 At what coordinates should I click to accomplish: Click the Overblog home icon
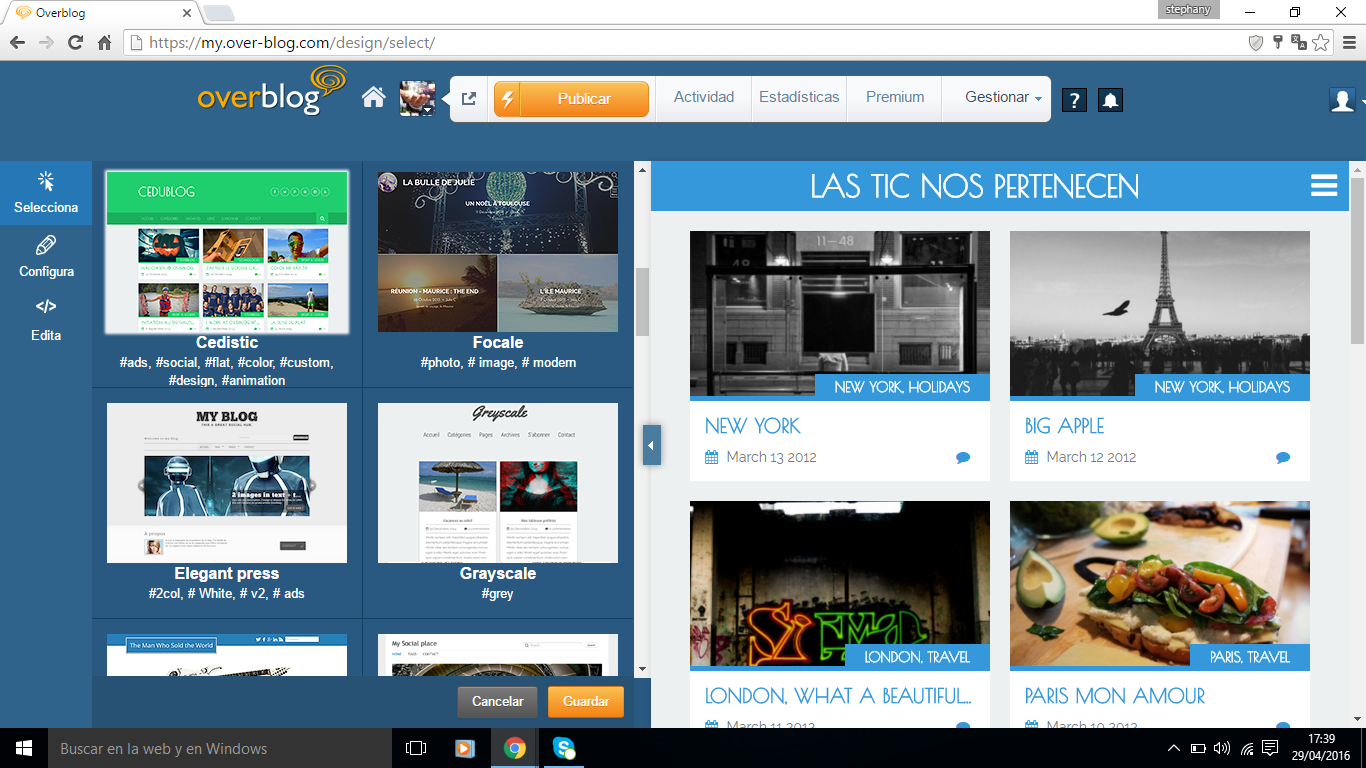tap(373, 98)
